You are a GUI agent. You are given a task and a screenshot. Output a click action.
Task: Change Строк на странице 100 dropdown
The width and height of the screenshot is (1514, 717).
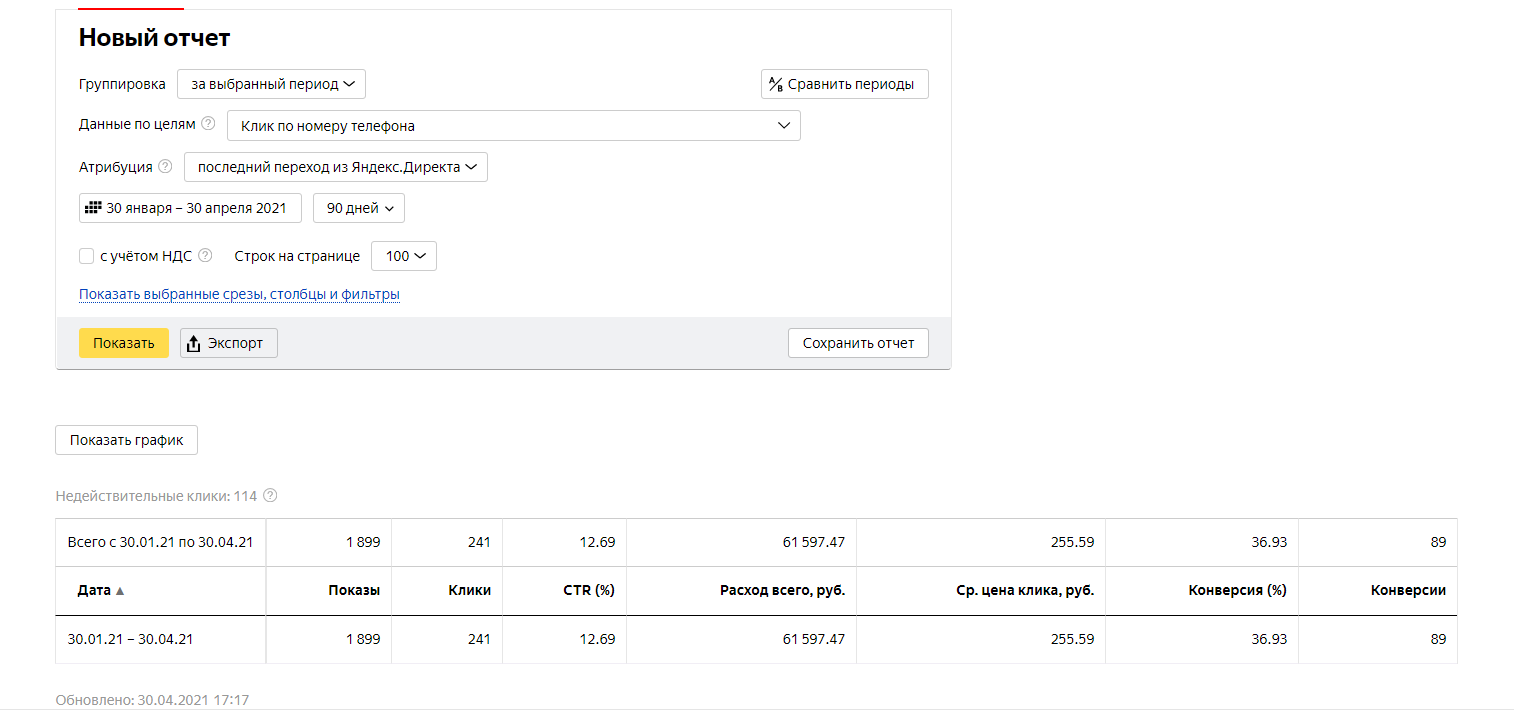[404, 256]
